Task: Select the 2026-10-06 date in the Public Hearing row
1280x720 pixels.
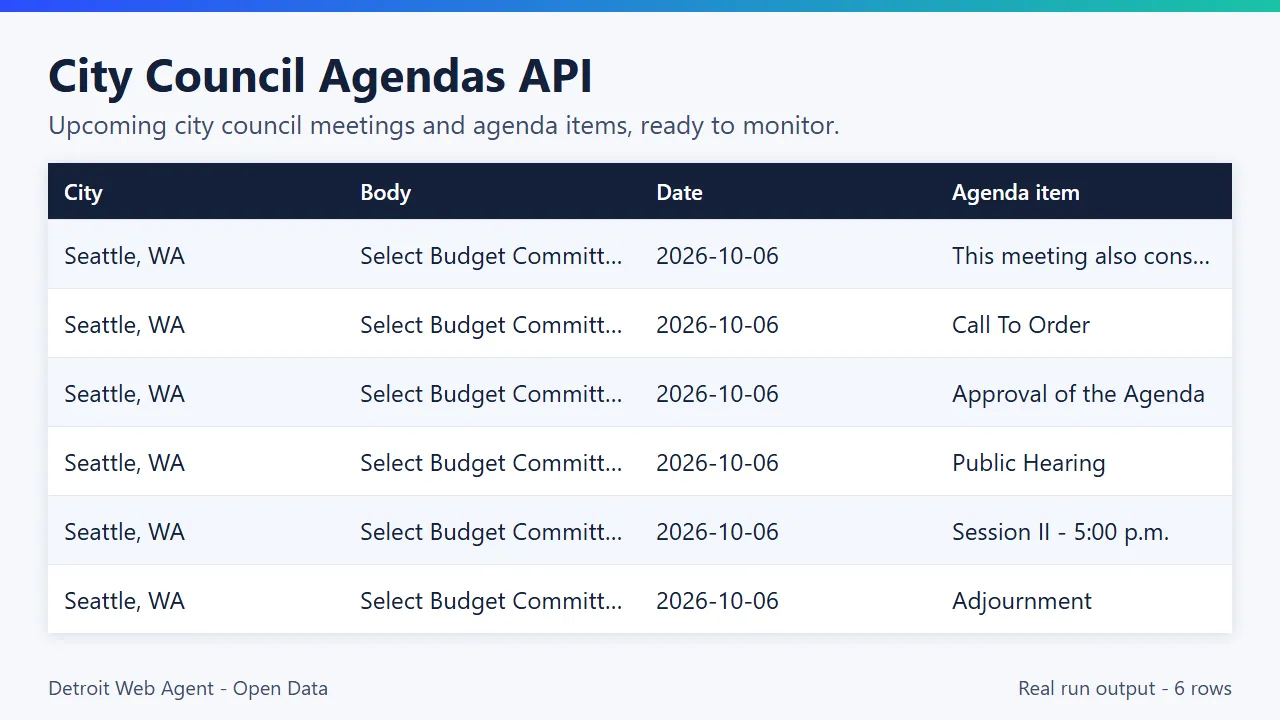Action: 717,462
